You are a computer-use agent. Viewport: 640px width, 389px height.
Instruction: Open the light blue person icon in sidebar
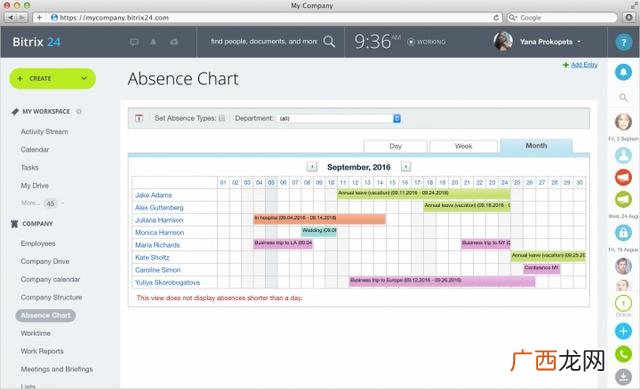coord(623,155)
